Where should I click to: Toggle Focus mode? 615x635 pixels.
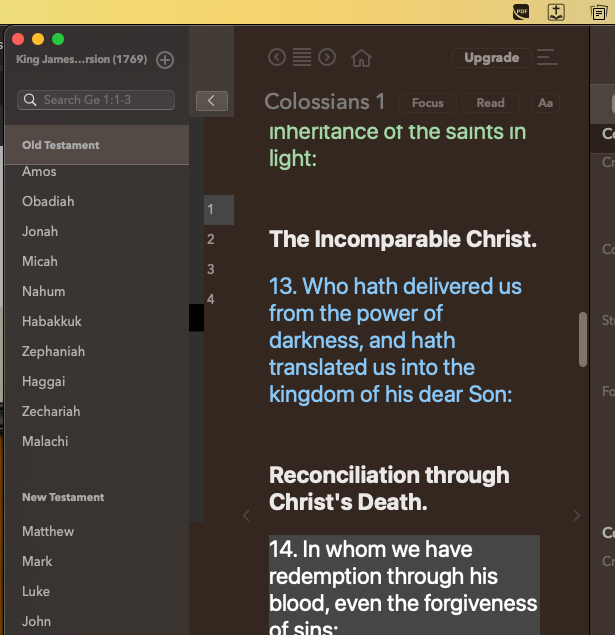click(x=428, y=103)
